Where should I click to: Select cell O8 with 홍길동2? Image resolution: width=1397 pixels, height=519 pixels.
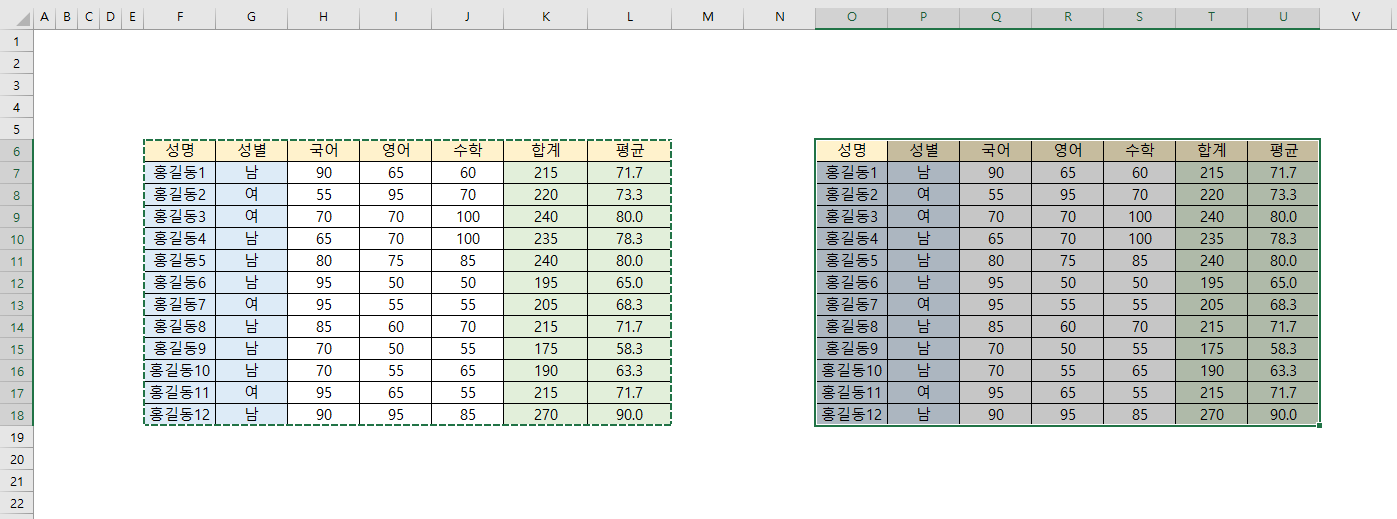(851, 194)
